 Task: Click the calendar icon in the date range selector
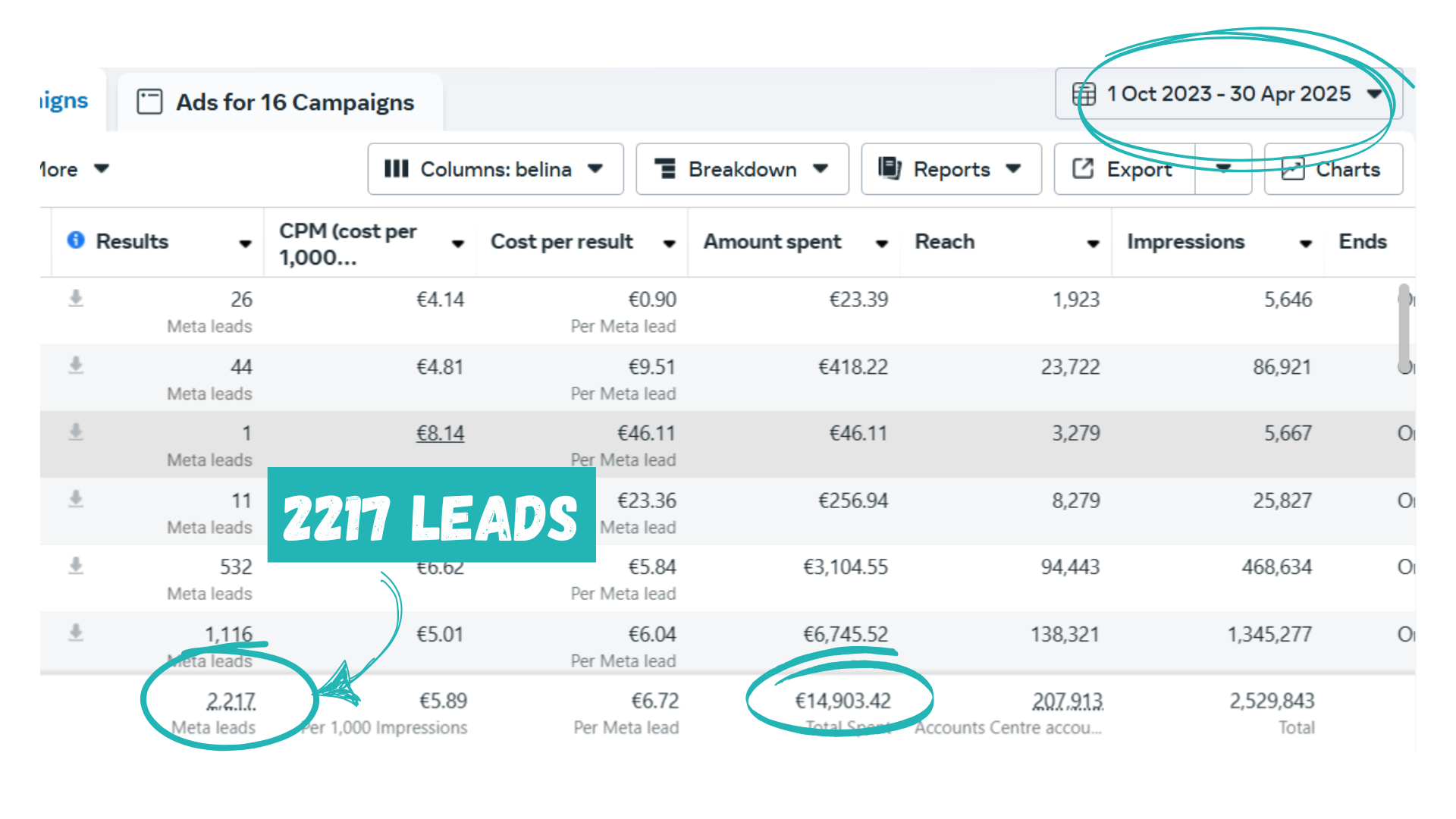(1084, 94)
